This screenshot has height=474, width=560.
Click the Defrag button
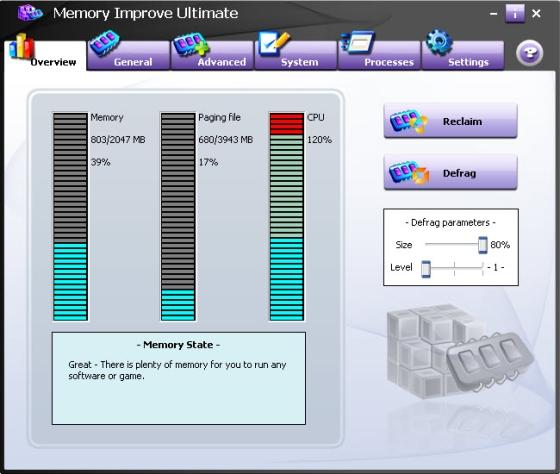(450, 173)
